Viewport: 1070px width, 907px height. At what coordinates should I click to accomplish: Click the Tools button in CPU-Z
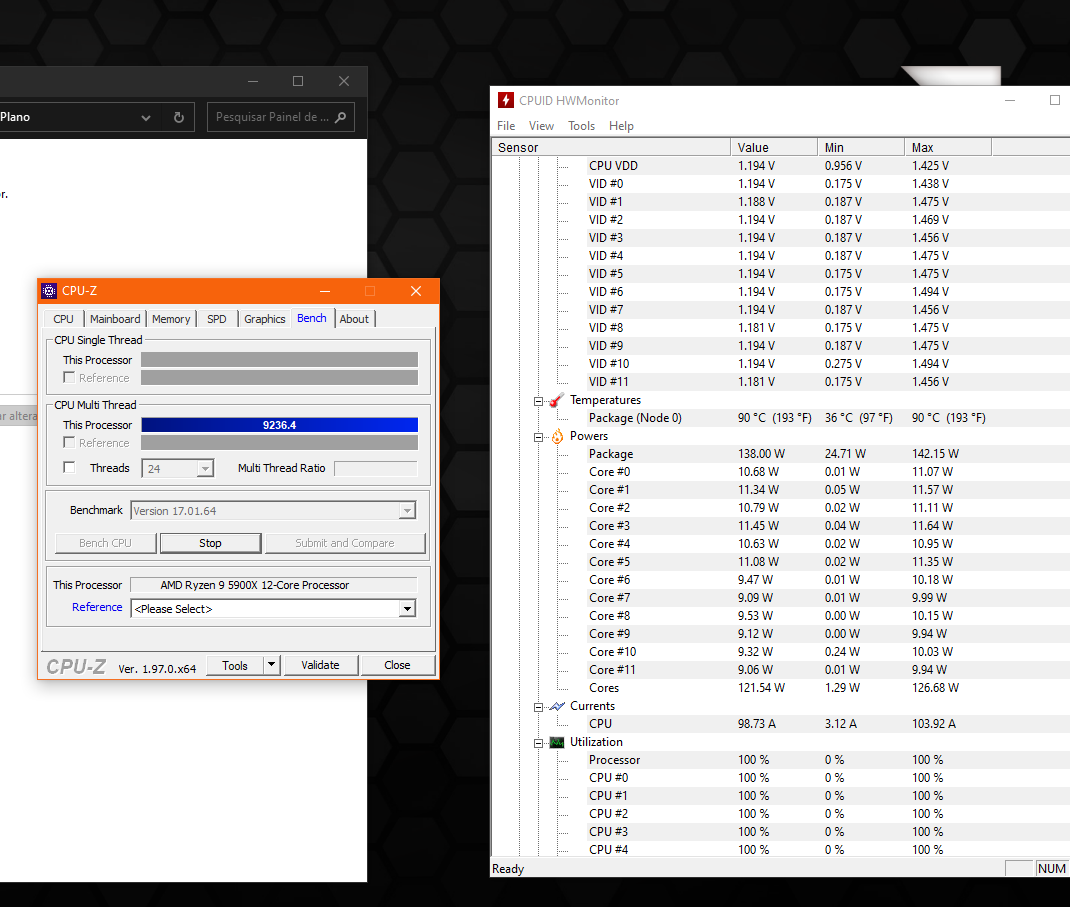[x=235, y=665]
